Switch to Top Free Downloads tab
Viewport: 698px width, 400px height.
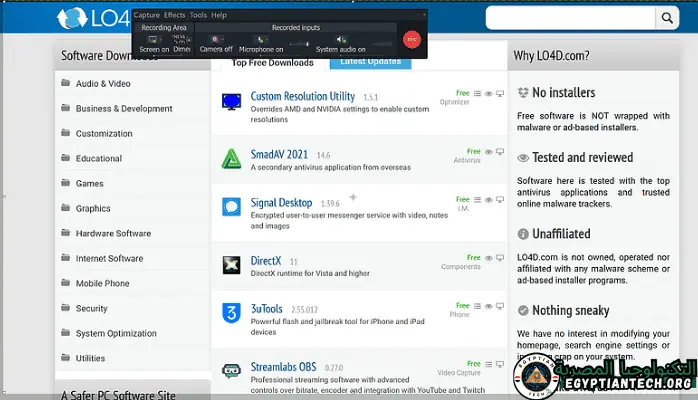(272, 63)
